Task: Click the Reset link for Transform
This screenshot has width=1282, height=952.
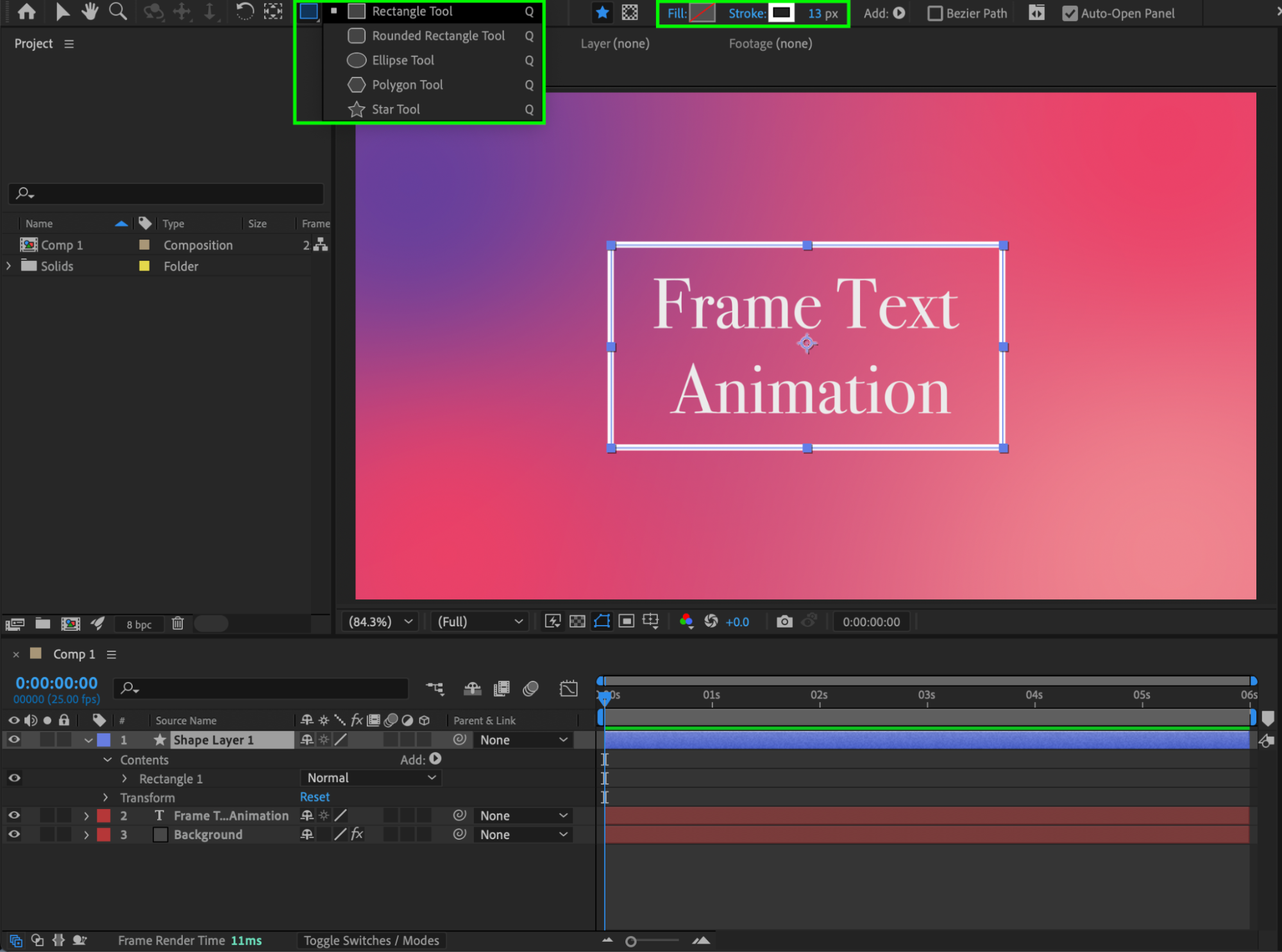Action: tap(314, 797)
